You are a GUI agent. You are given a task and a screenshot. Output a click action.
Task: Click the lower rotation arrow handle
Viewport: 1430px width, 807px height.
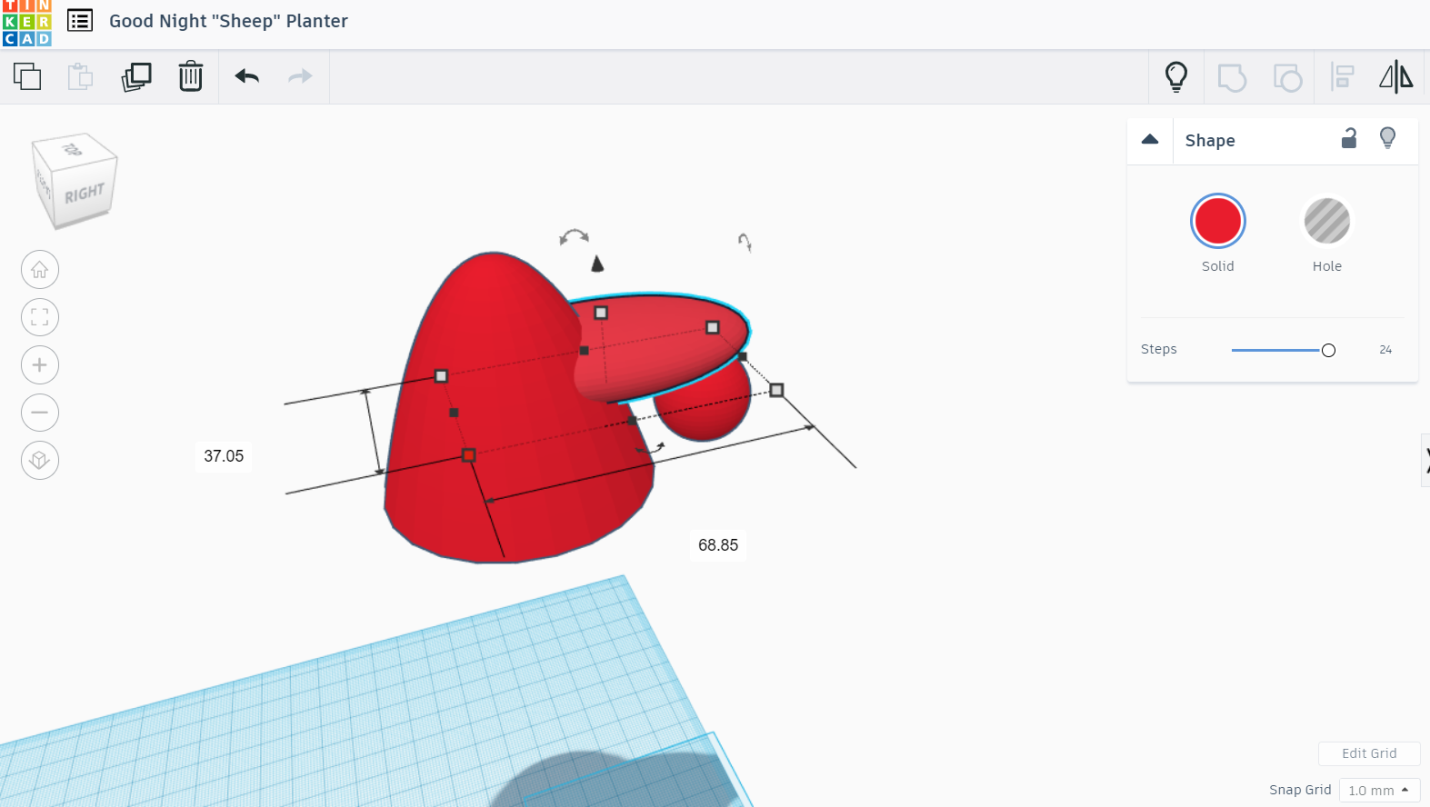(650, 451)
